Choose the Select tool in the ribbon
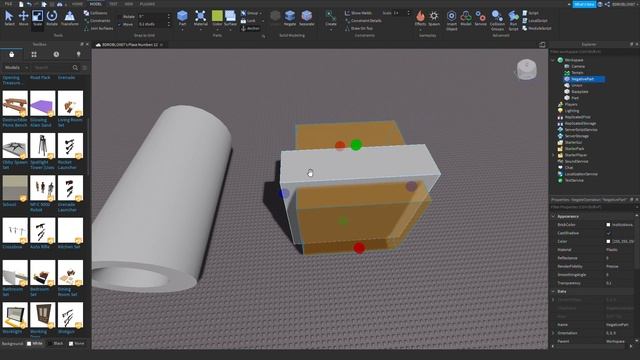 tap(9, 18)
